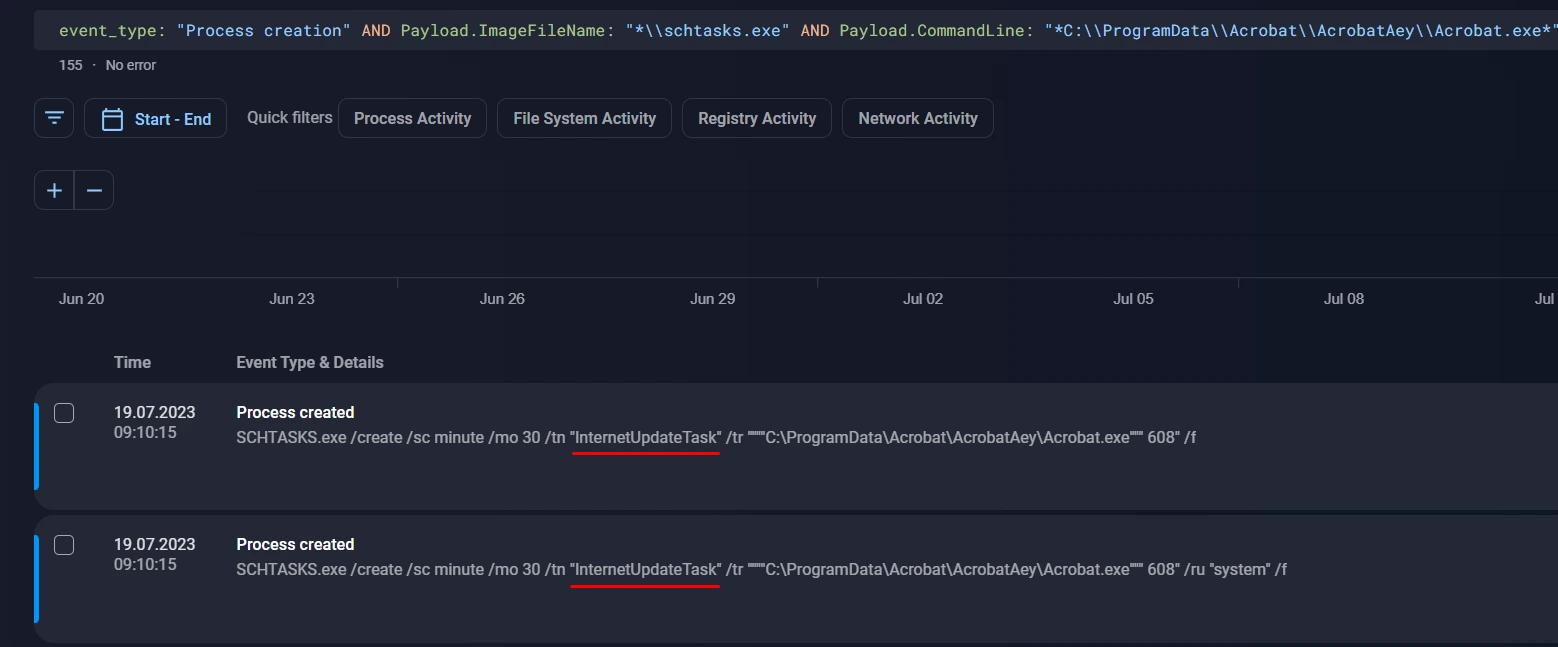This screenshot has height=647, width=1558.
Task: Apply the Process Activity quick filter
Action: [412, 118]
